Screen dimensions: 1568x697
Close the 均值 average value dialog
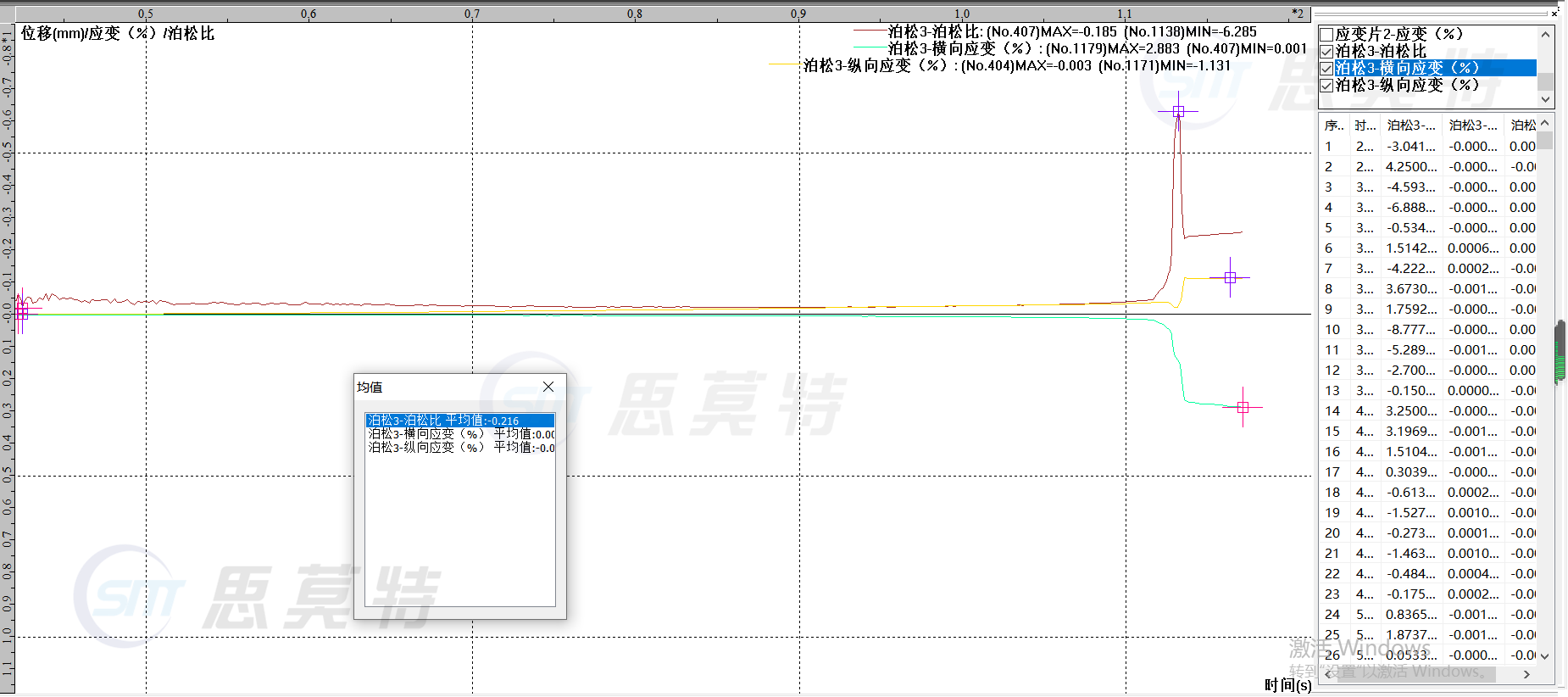tap(548, 387)
